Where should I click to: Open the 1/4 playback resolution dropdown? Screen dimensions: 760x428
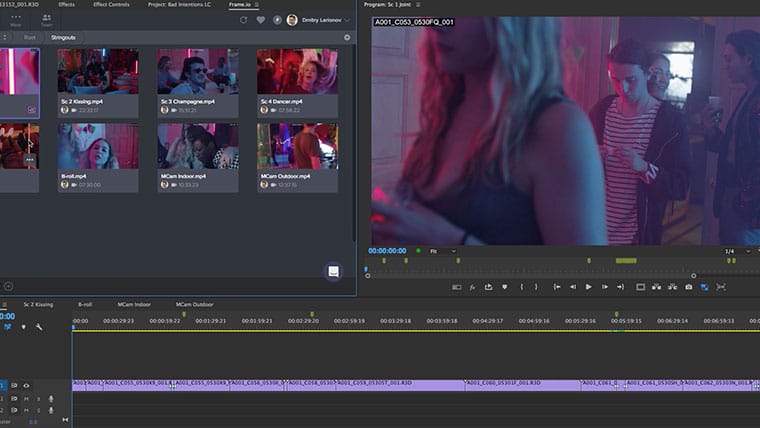click(737, 251)
